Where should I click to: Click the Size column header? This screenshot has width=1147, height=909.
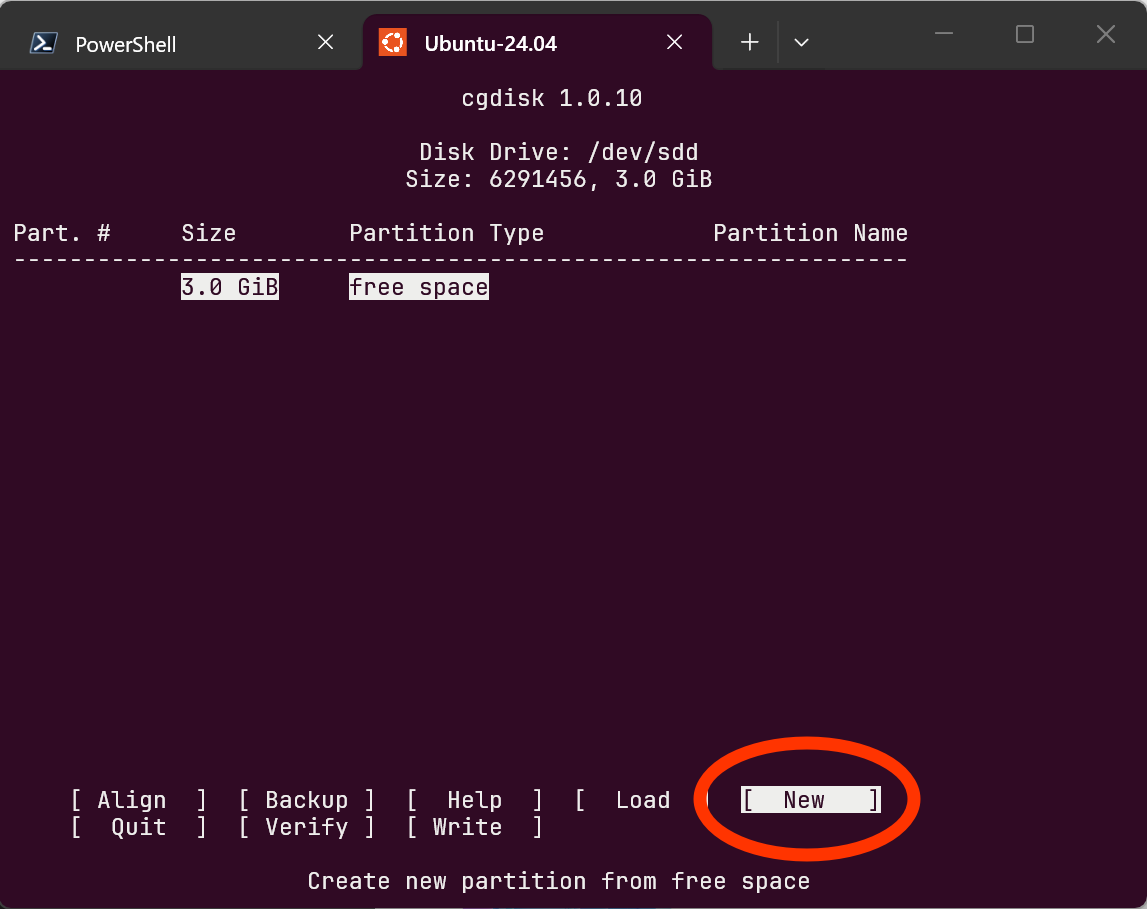208,233
